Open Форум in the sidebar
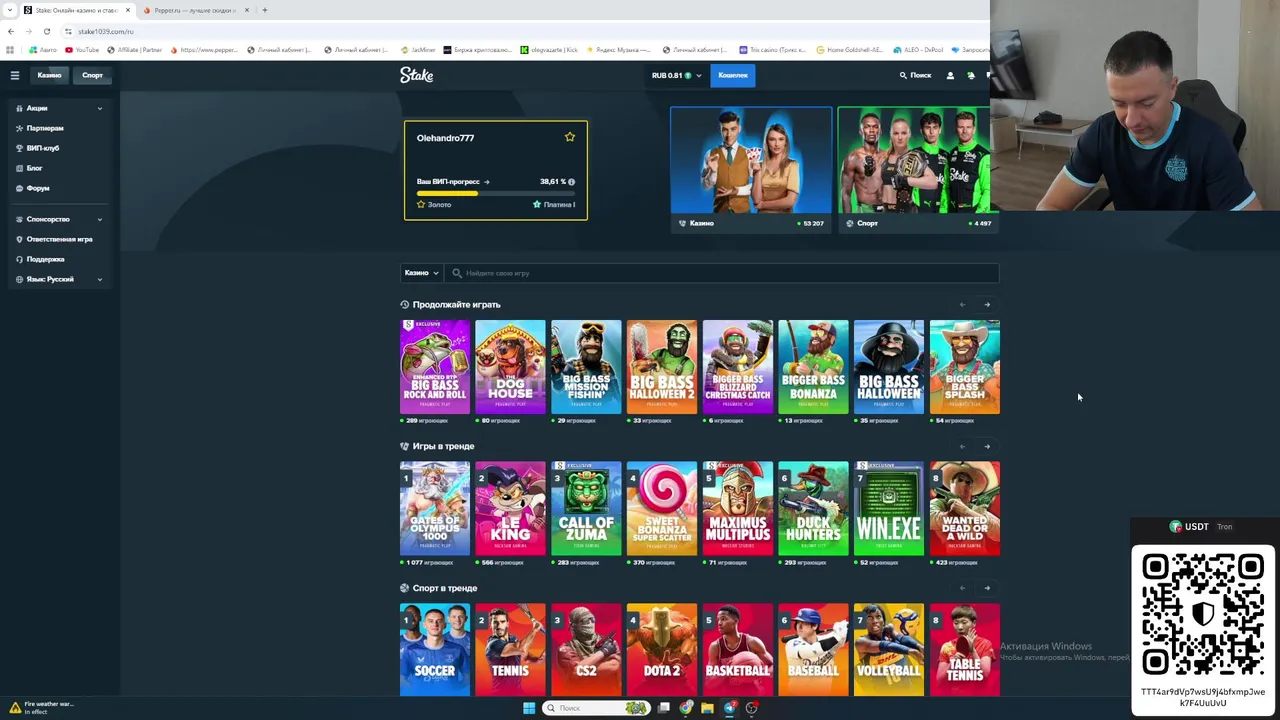 pos(38,188)
